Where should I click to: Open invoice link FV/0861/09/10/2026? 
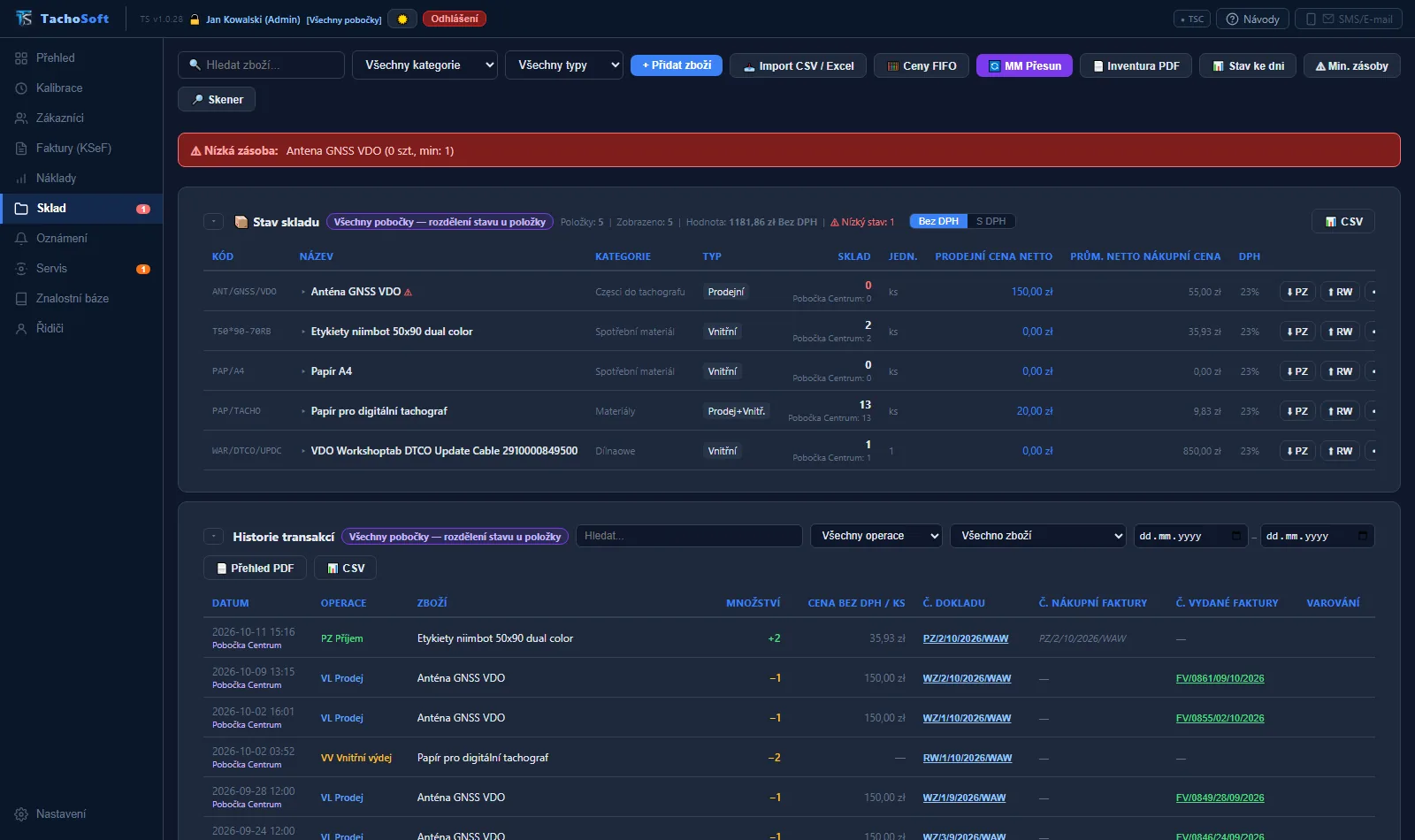point(1220,678)
